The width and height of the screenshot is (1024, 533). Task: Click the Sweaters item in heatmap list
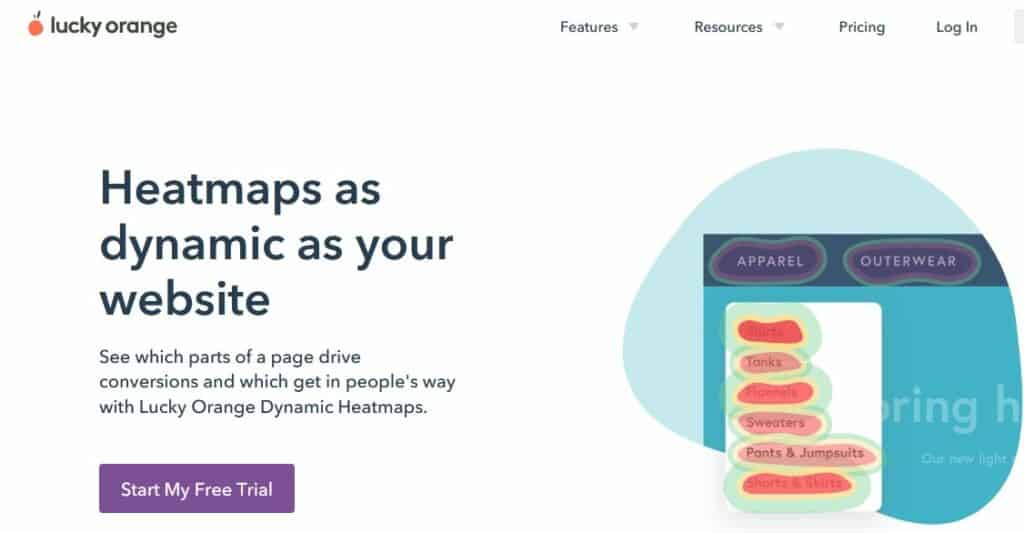pos(775,423)
